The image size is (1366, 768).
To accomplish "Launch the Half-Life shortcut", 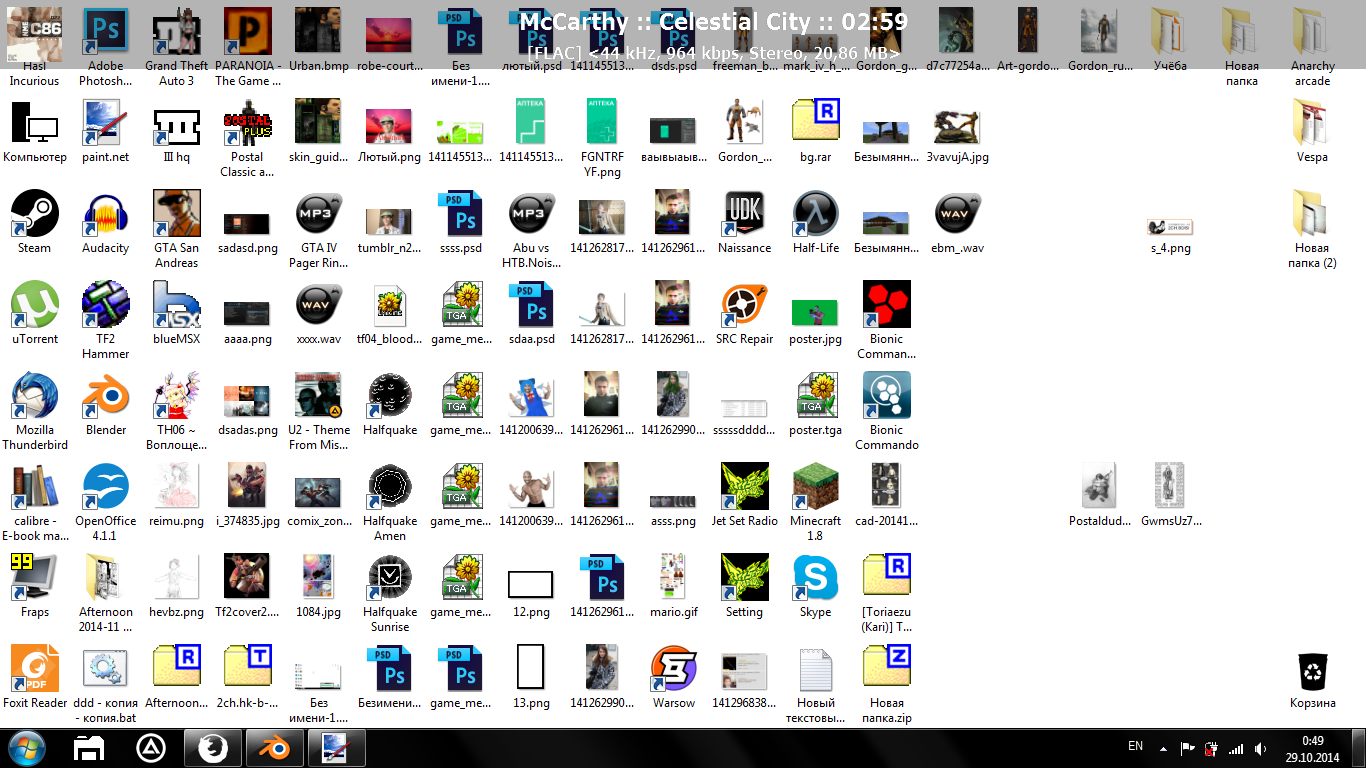I will point(815,215).
